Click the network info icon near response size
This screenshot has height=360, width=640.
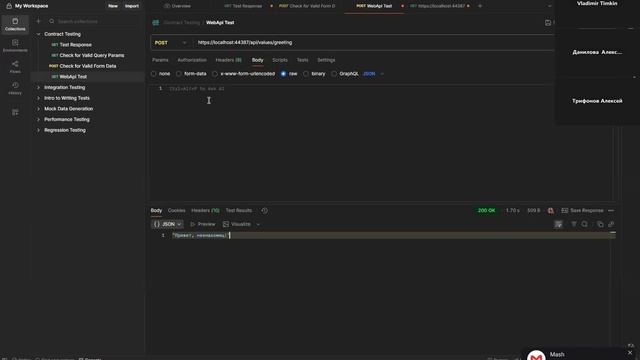pos(551,211)
